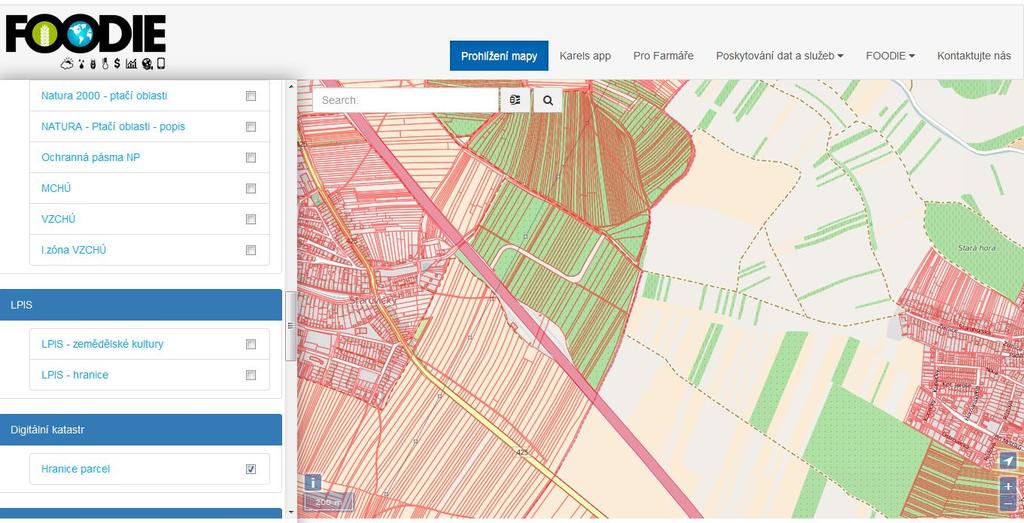The width and height of the screenshot is (1024, 523).
Task: Enable Natura 2000 - ptačí oblasti checkbox
Action: click(251, 96)
